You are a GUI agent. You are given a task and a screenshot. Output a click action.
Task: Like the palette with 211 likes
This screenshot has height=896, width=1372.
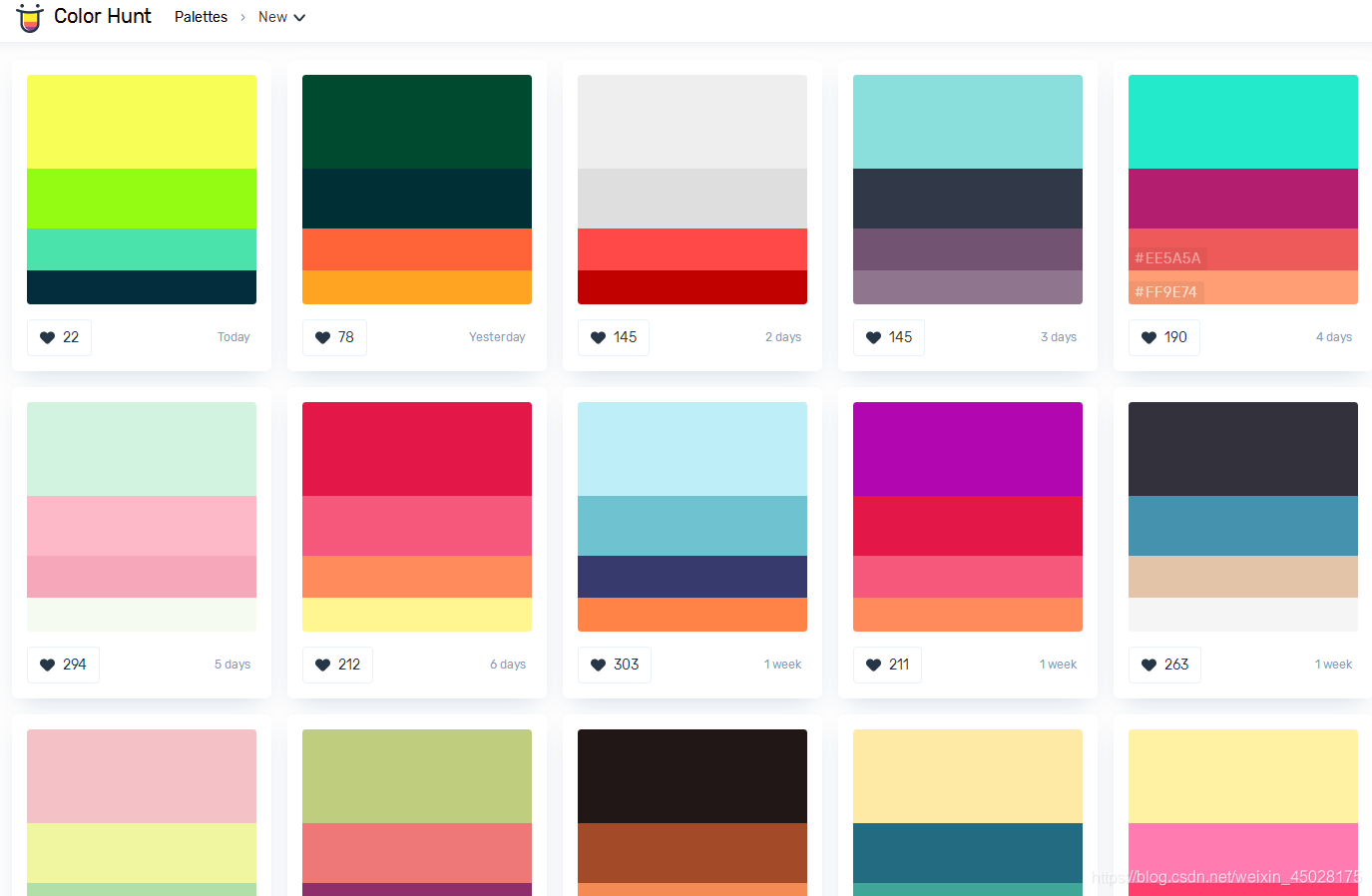click(887, 665)
